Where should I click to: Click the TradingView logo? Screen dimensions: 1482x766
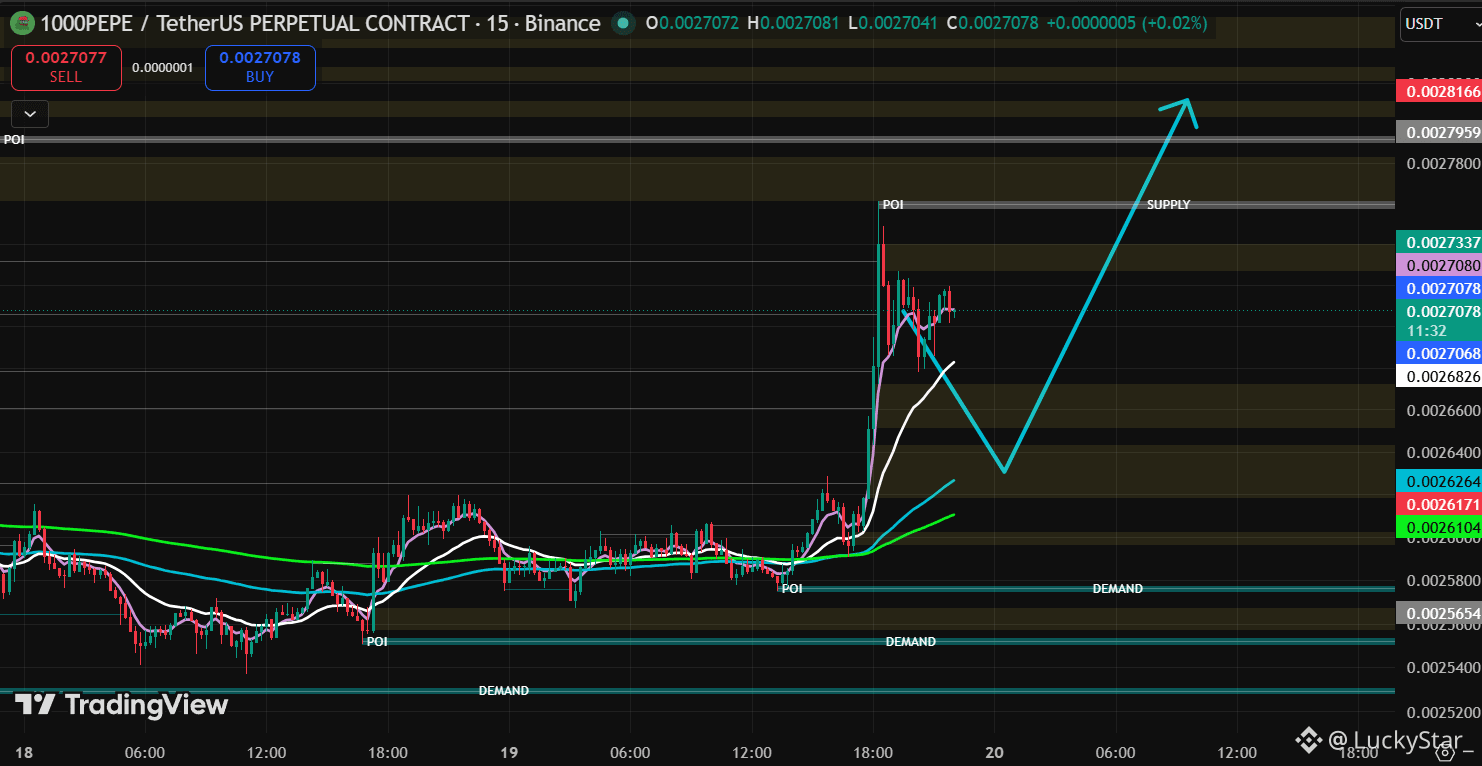point(121,704)
